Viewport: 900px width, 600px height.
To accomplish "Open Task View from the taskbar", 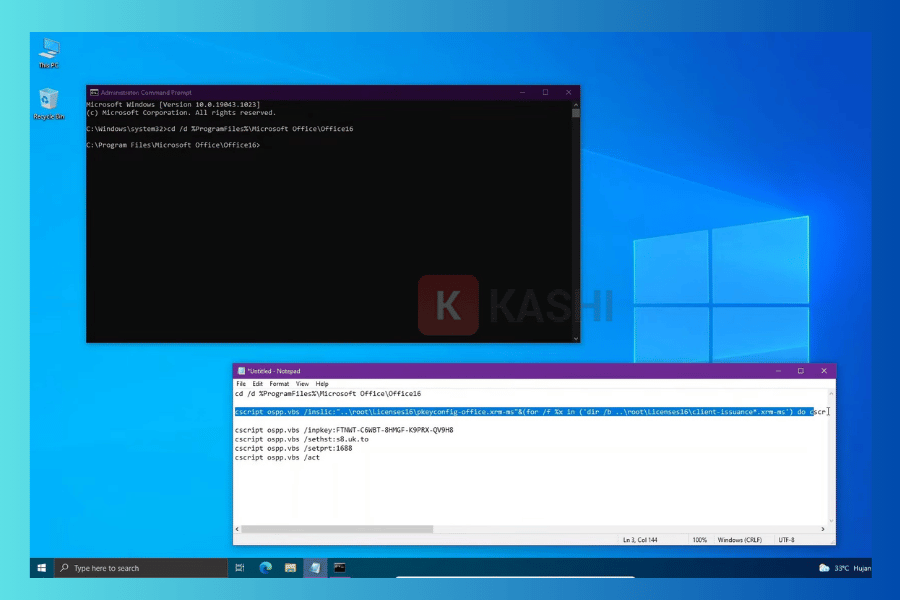I will coord(240,568).
